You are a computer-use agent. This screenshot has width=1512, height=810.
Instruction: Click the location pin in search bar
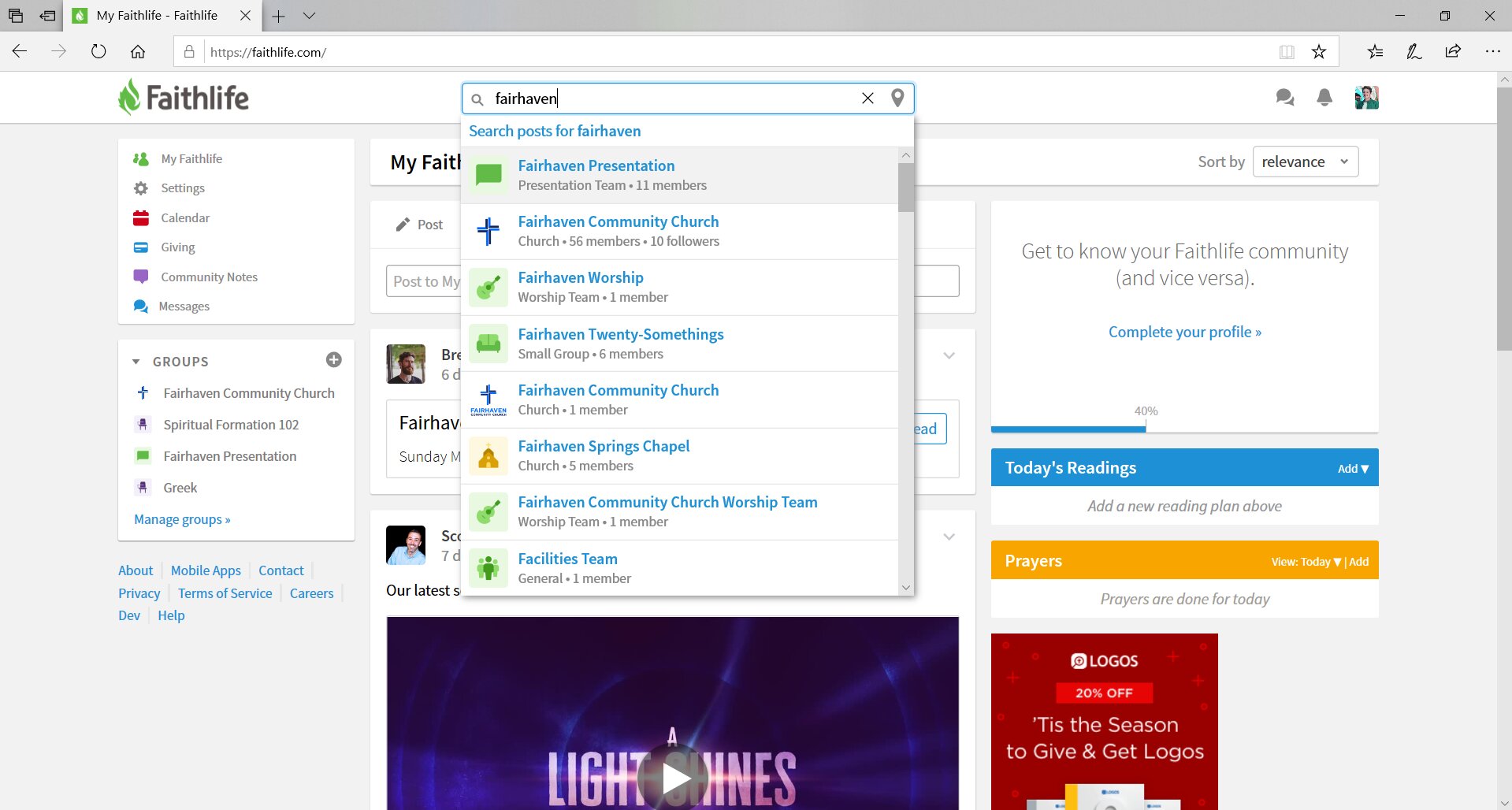tap(897, 98)
